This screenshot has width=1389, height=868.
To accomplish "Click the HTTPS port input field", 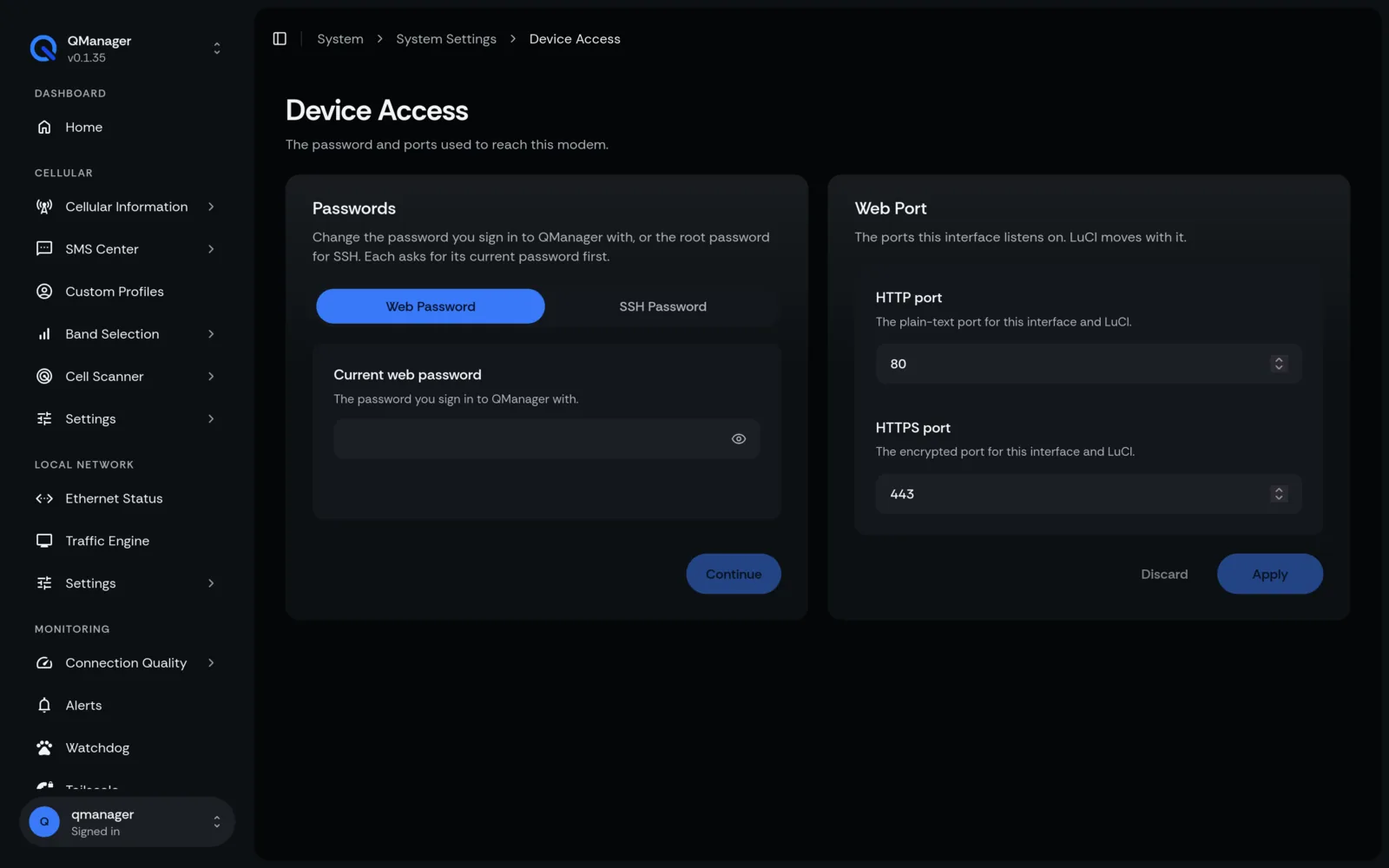I will 1089,494.
